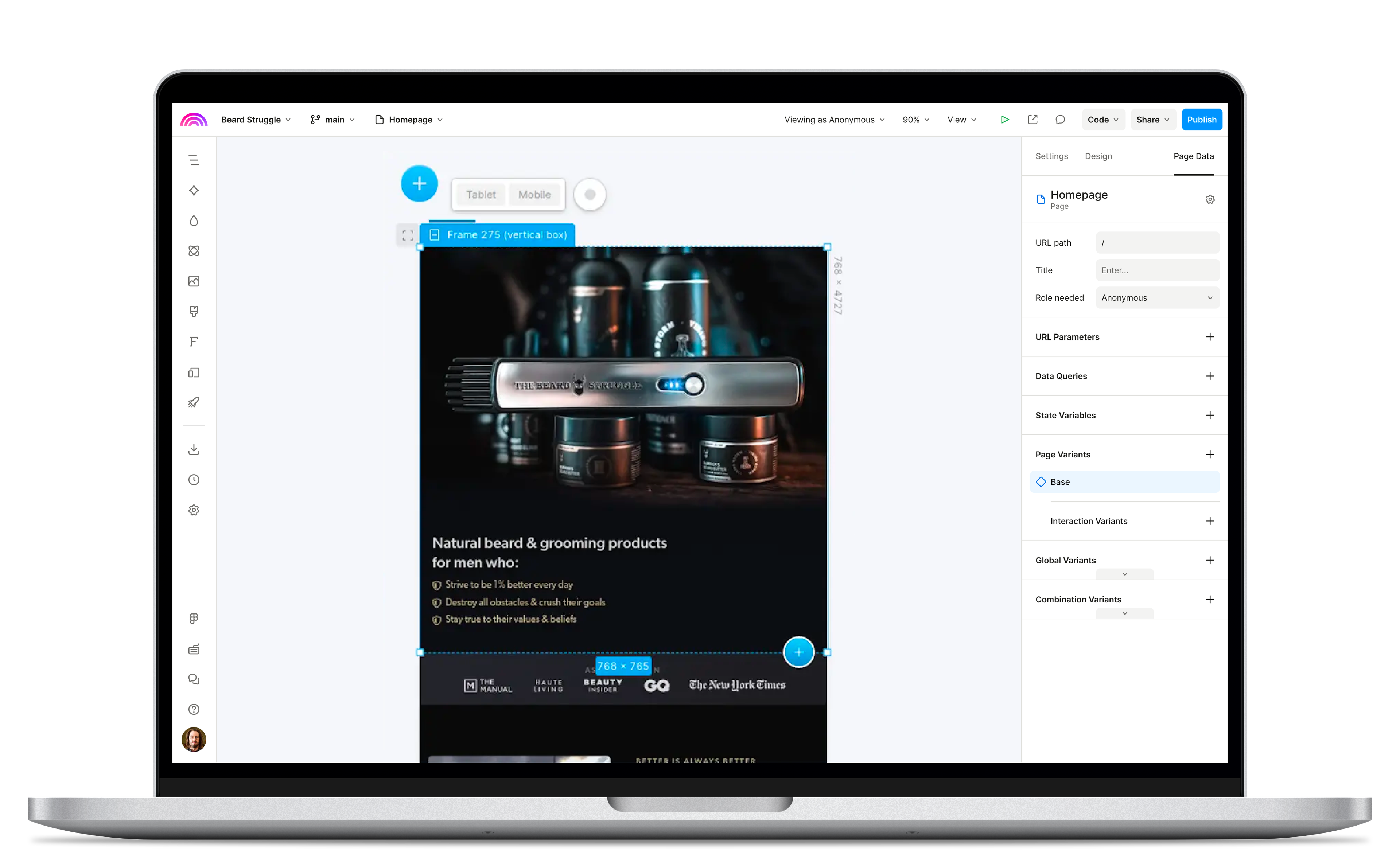The width and height of the screenshot is (1400, 866).
Task: Open the project settings gear in sidebar
Action: pos(194,510)
